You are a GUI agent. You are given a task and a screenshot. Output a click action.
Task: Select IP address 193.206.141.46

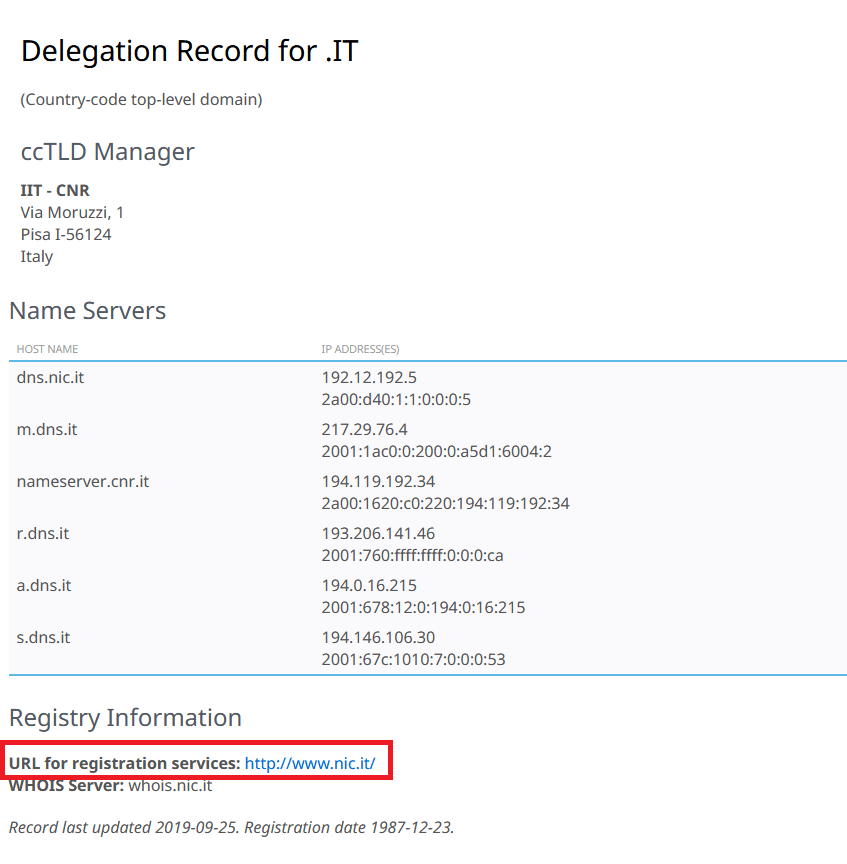379,533
